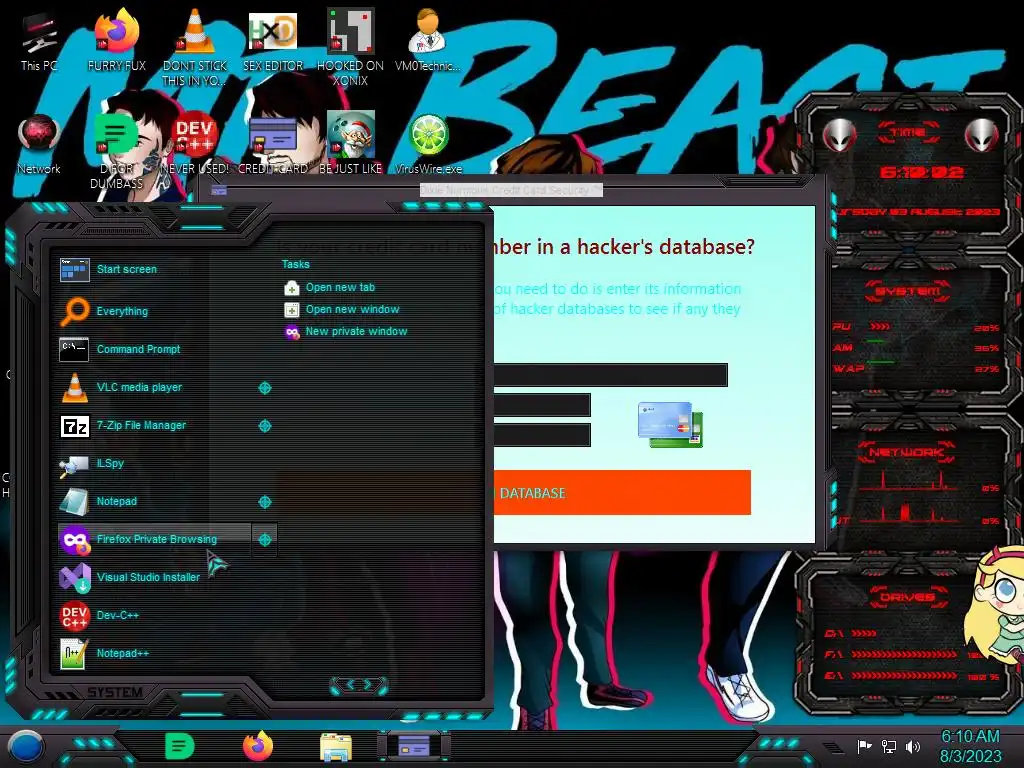
Task: Click the NETWORK widget header
Action: (906, 452)
